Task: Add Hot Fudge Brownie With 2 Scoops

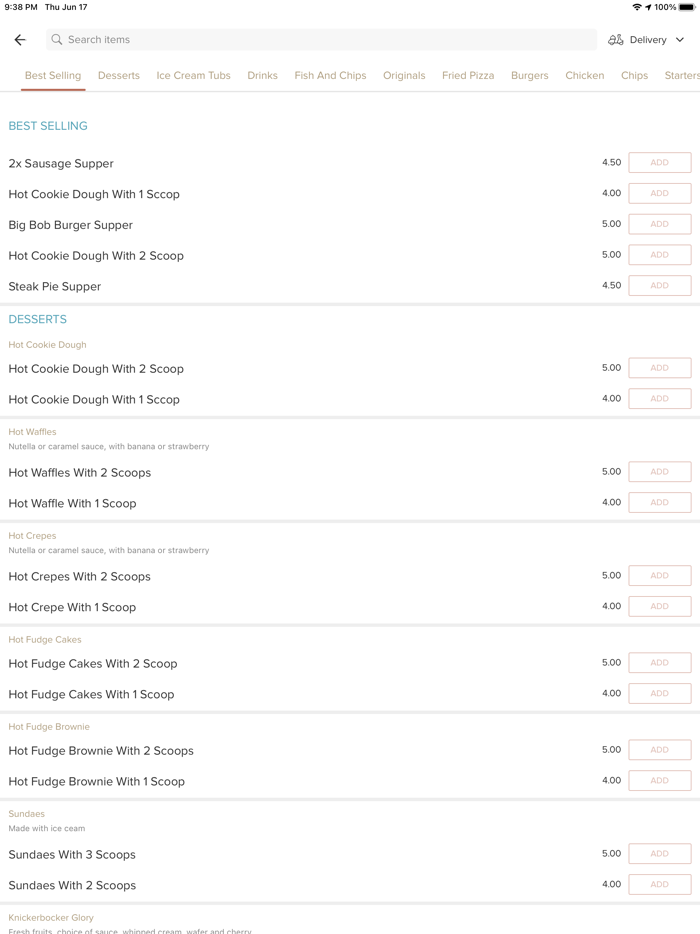Action: click(x=659, y=750)
